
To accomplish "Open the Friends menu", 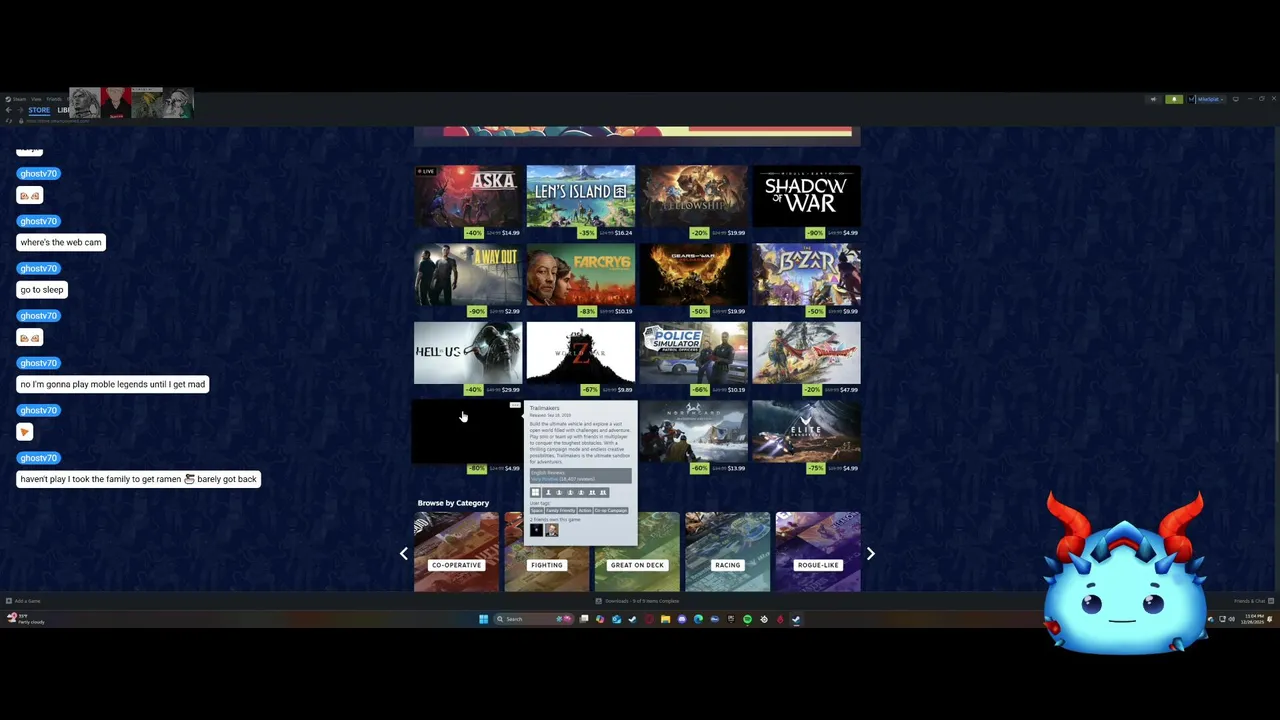I will click(54, 99).
